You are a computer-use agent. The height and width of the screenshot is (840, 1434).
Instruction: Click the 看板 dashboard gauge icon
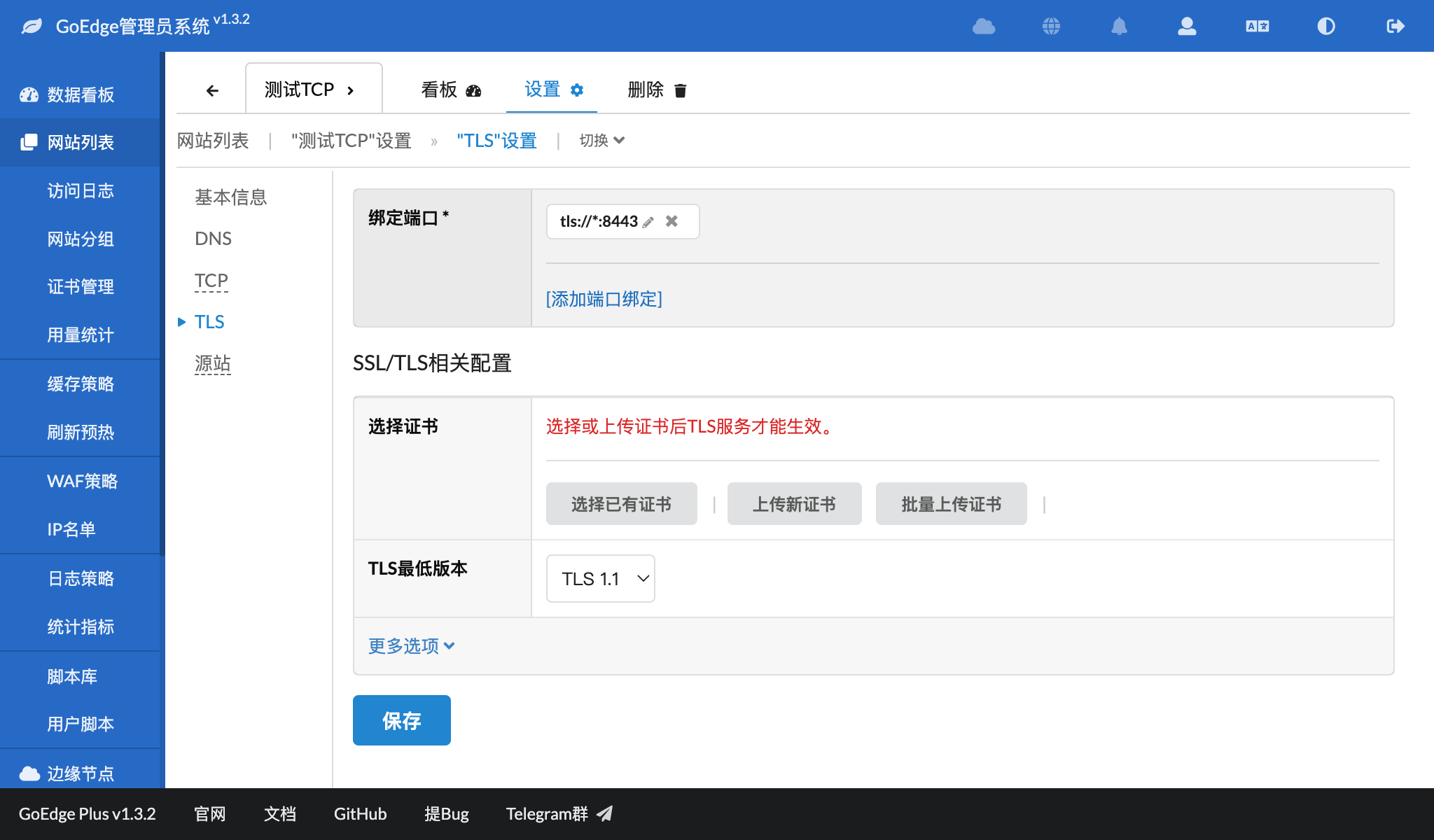click(x=473, y=90)
